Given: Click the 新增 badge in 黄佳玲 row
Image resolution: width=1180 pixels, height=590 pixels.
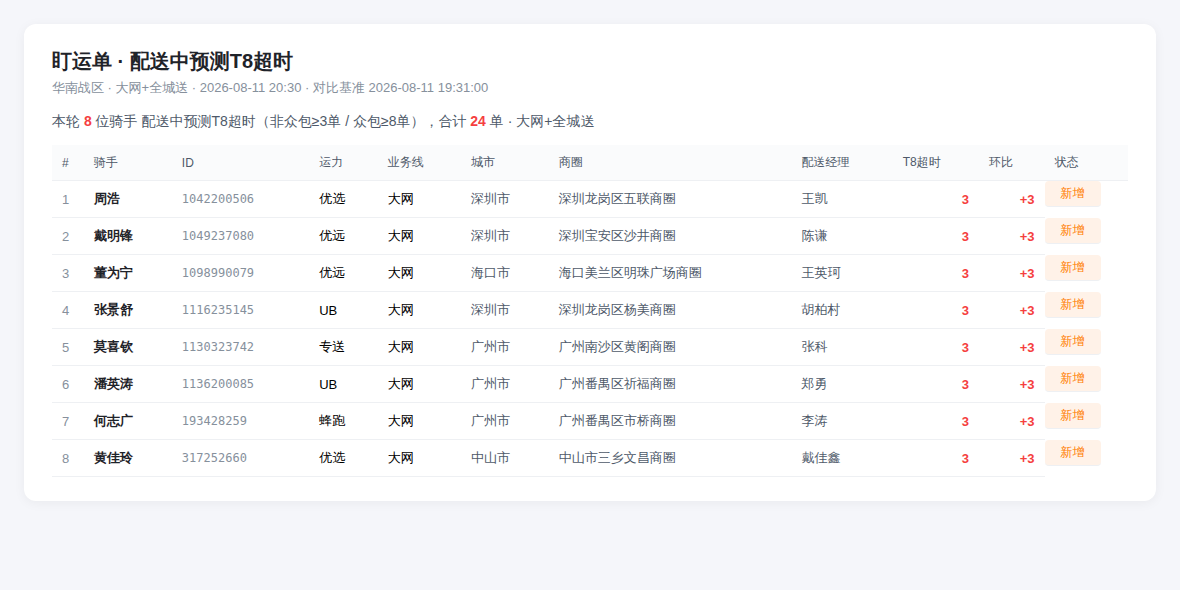Looking at the screenshot, I should point(1072,452).
